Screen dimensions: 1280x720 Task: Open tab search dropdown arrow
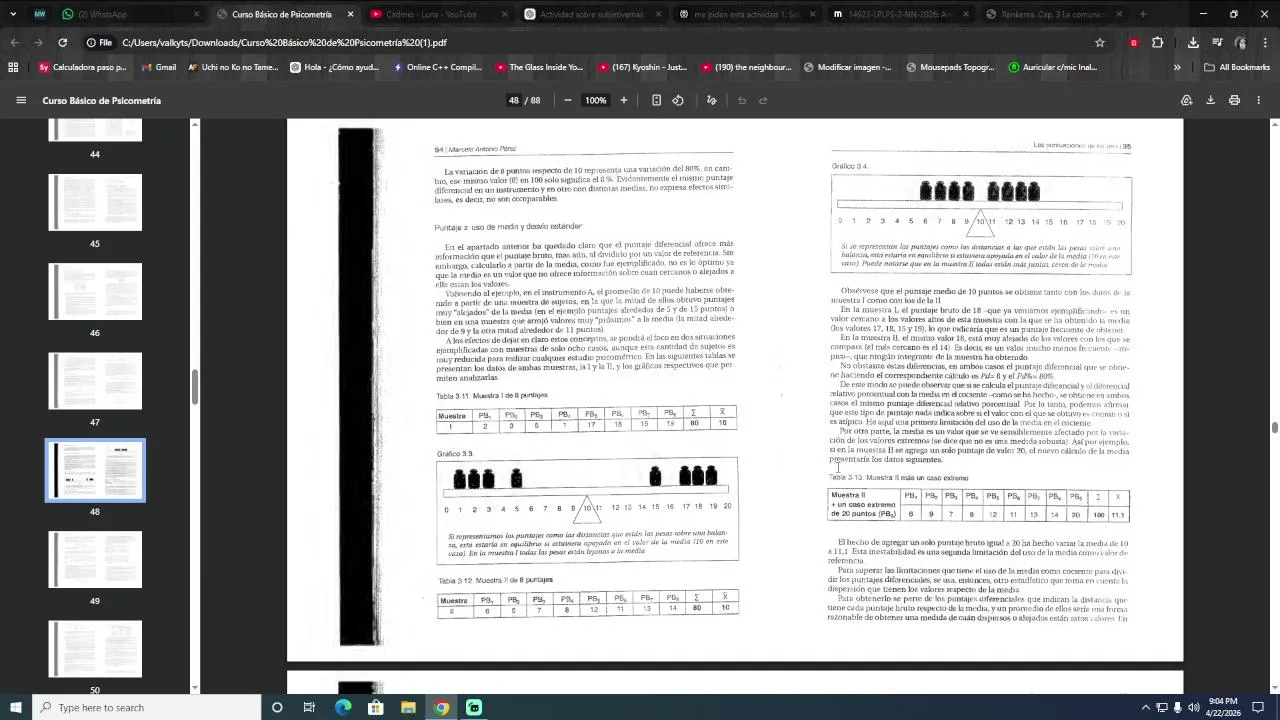[x=13, y=14]
